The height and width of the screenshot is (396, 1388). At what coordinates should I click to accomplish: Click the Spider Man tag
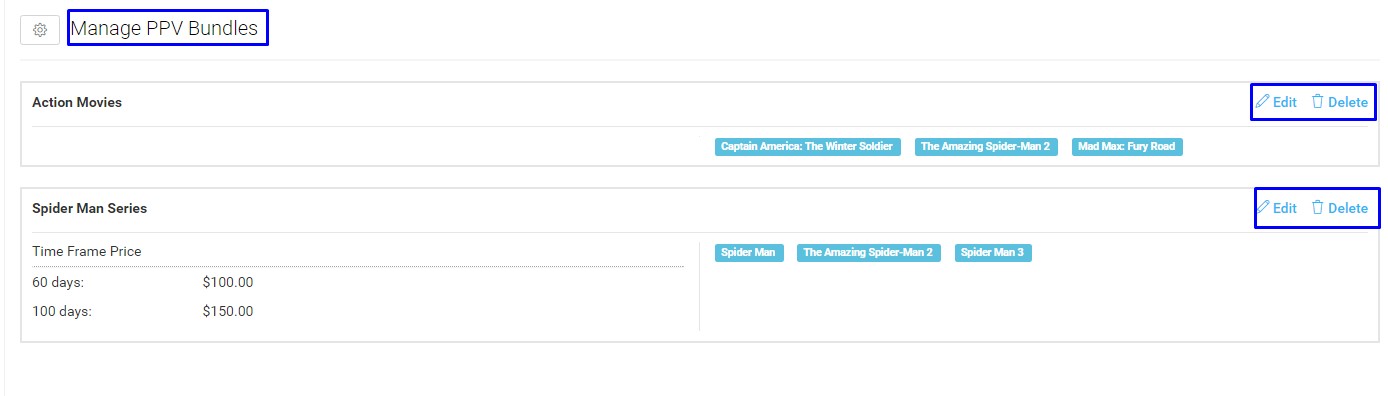(x=749, y=253)
